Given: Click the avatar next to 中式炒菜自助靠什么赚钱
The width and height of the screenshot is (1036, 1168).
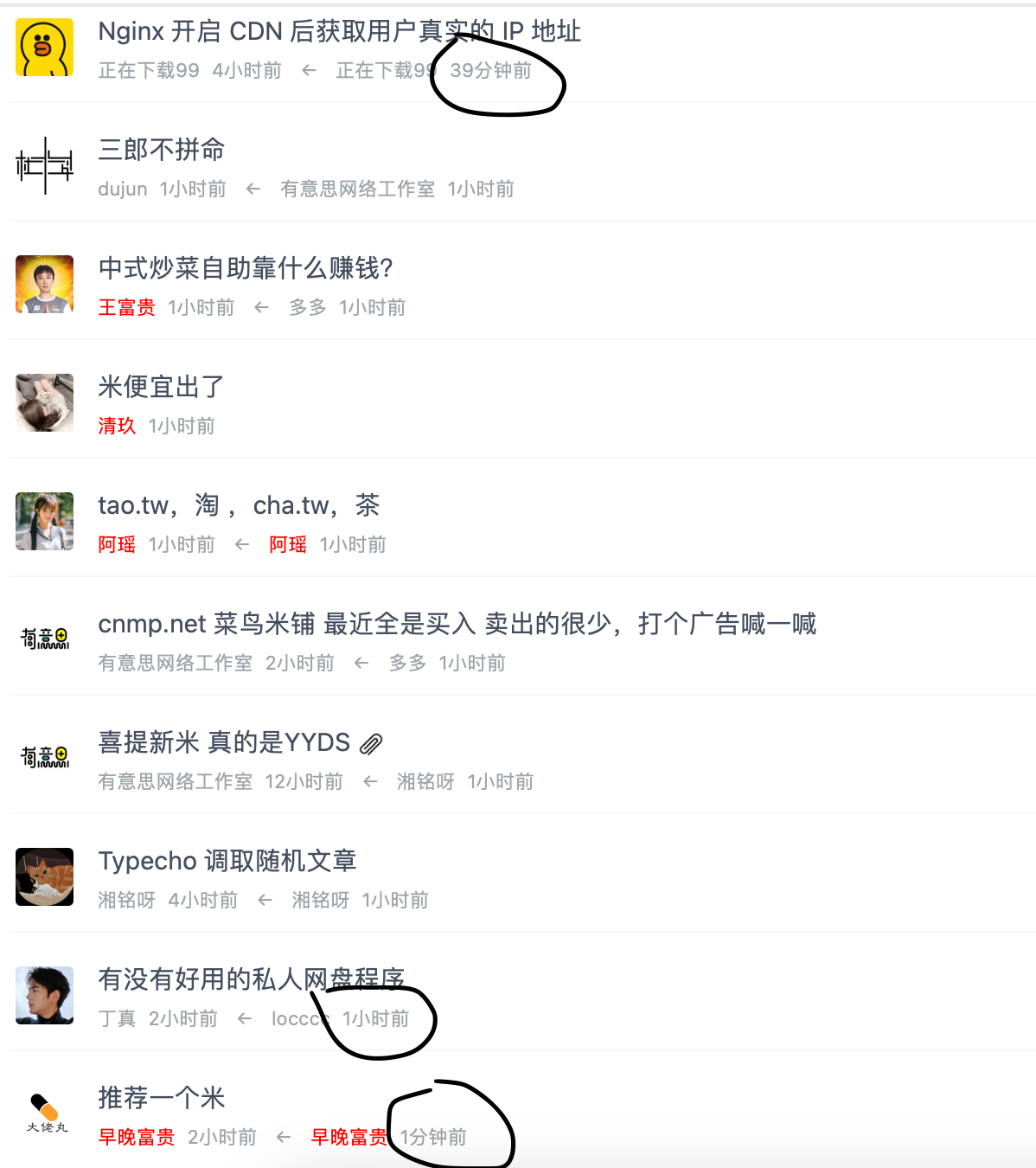Looking at the screenshot, I should pos(44,284).
